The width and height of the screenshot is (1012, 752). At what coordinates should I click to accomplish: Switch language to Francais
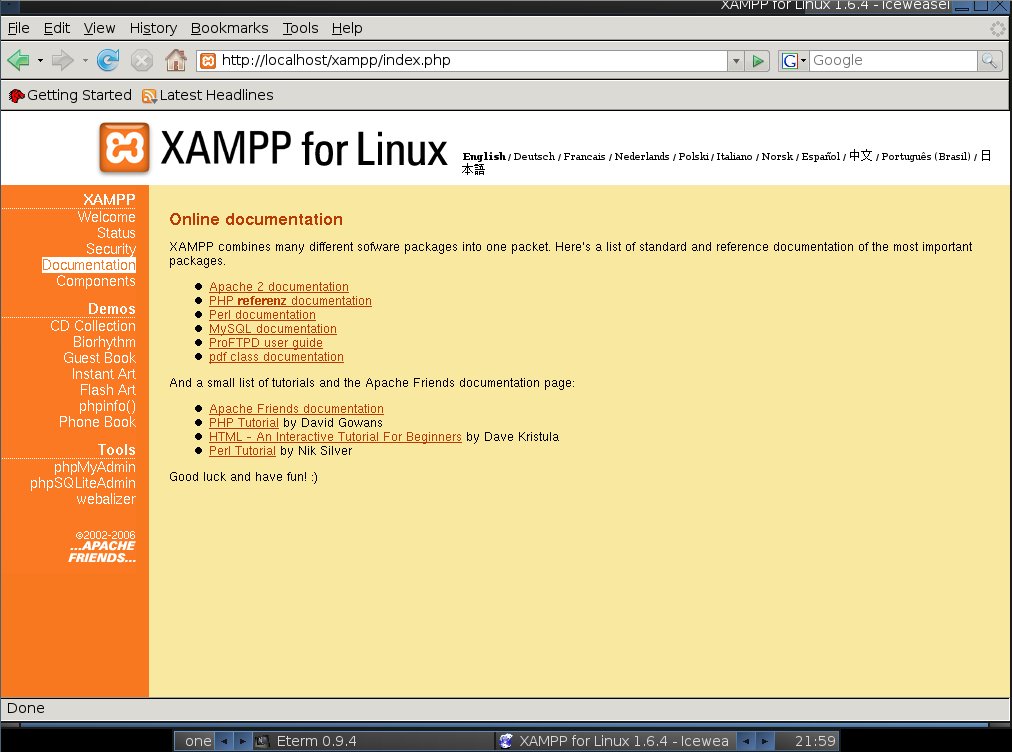(584, 156)
